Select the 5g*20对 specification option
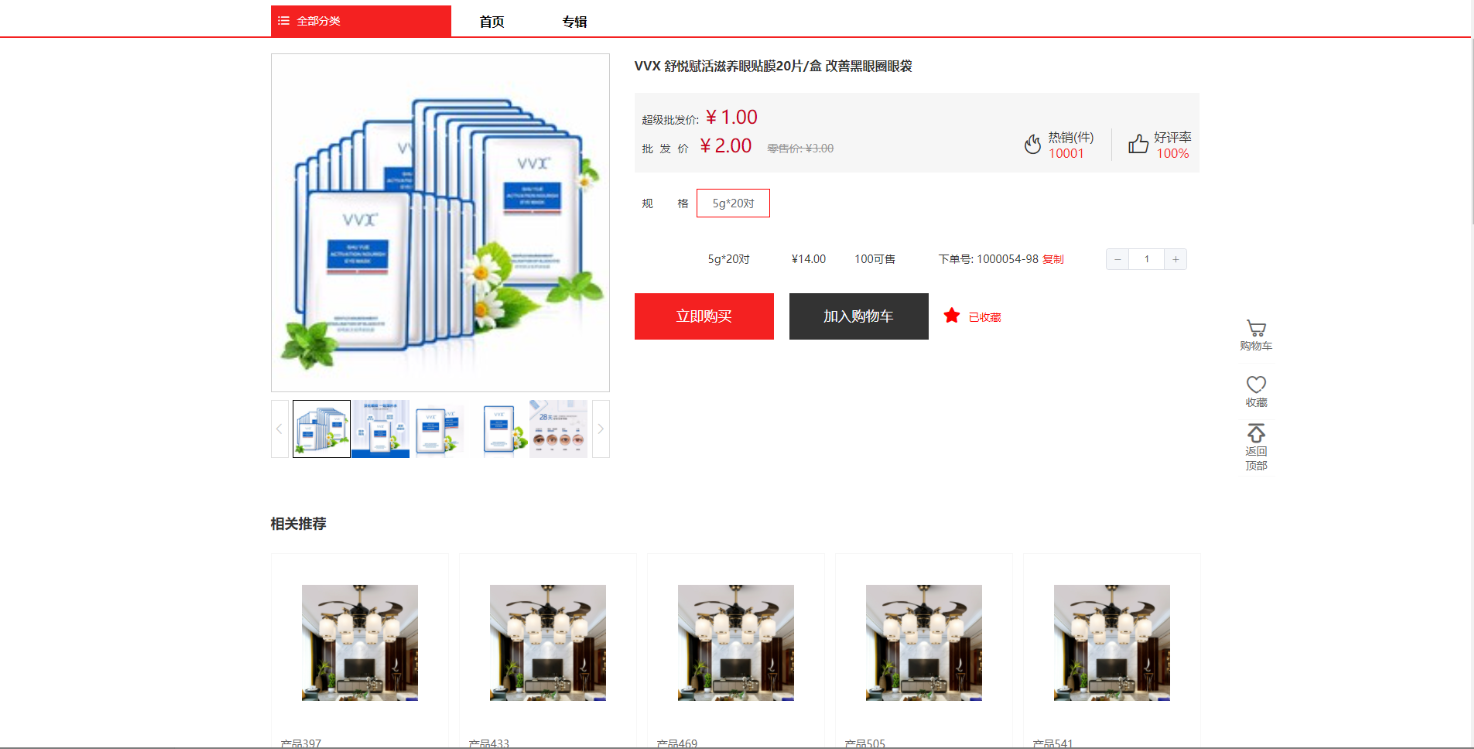Screen dimensions: 1474x749 coord(733,203)
